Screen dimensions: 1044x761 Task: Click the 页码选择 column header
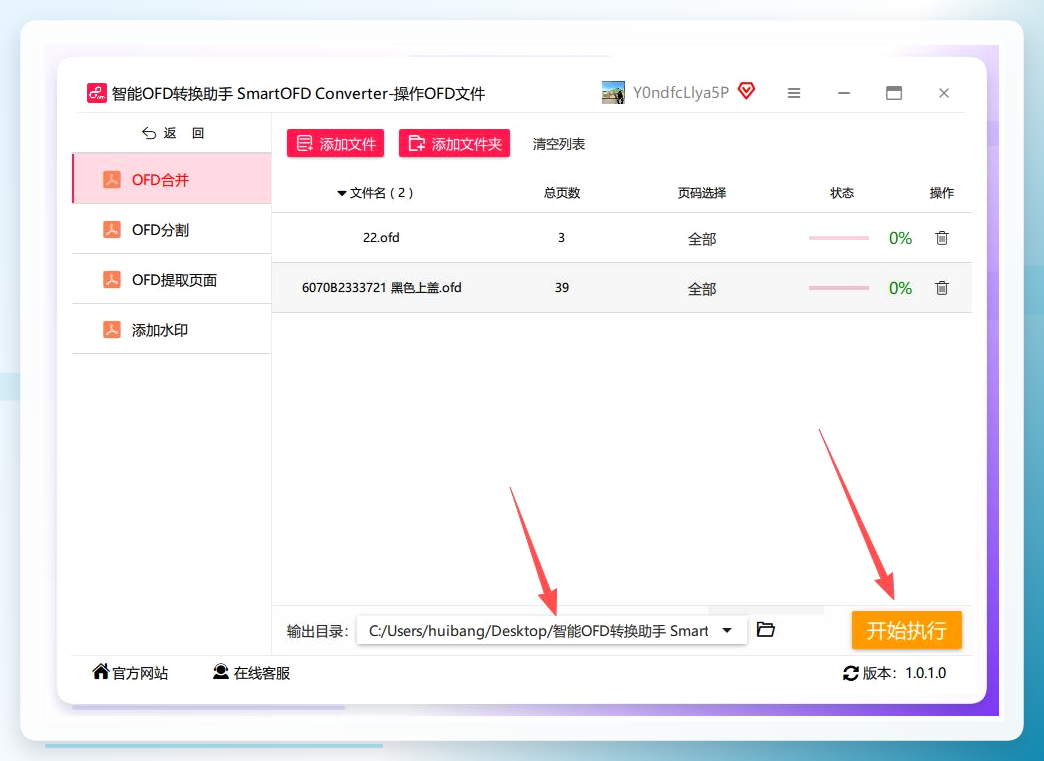(x=702, y=193)
